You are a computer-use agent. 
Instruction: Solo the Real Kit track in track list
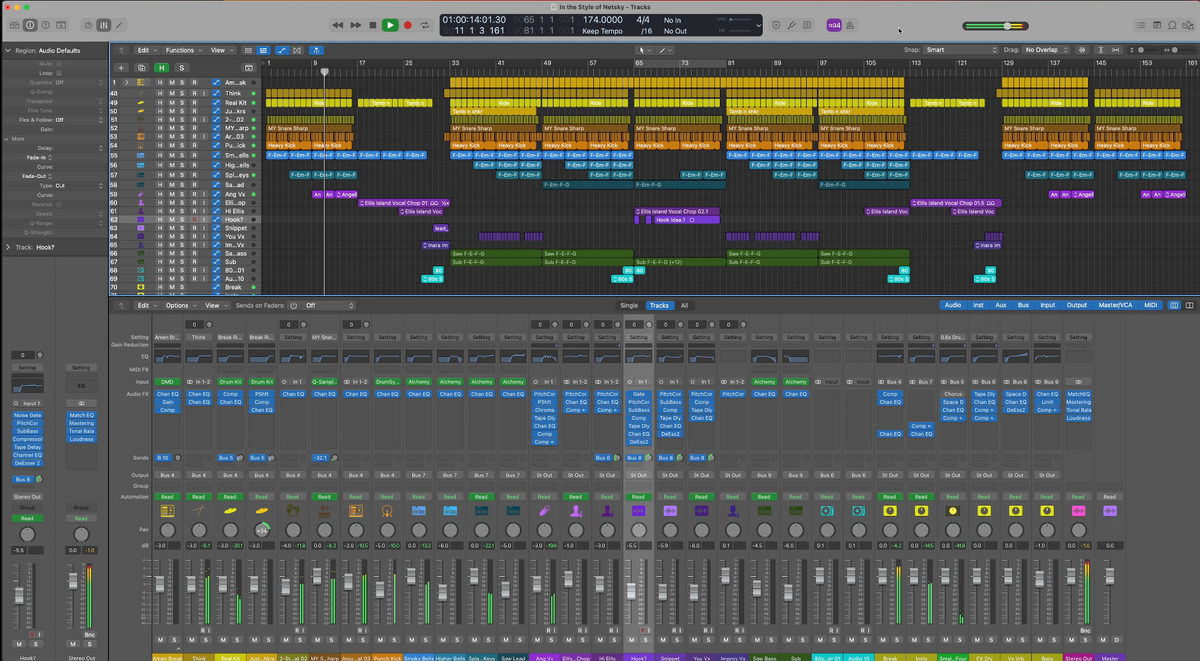point(183,102)
